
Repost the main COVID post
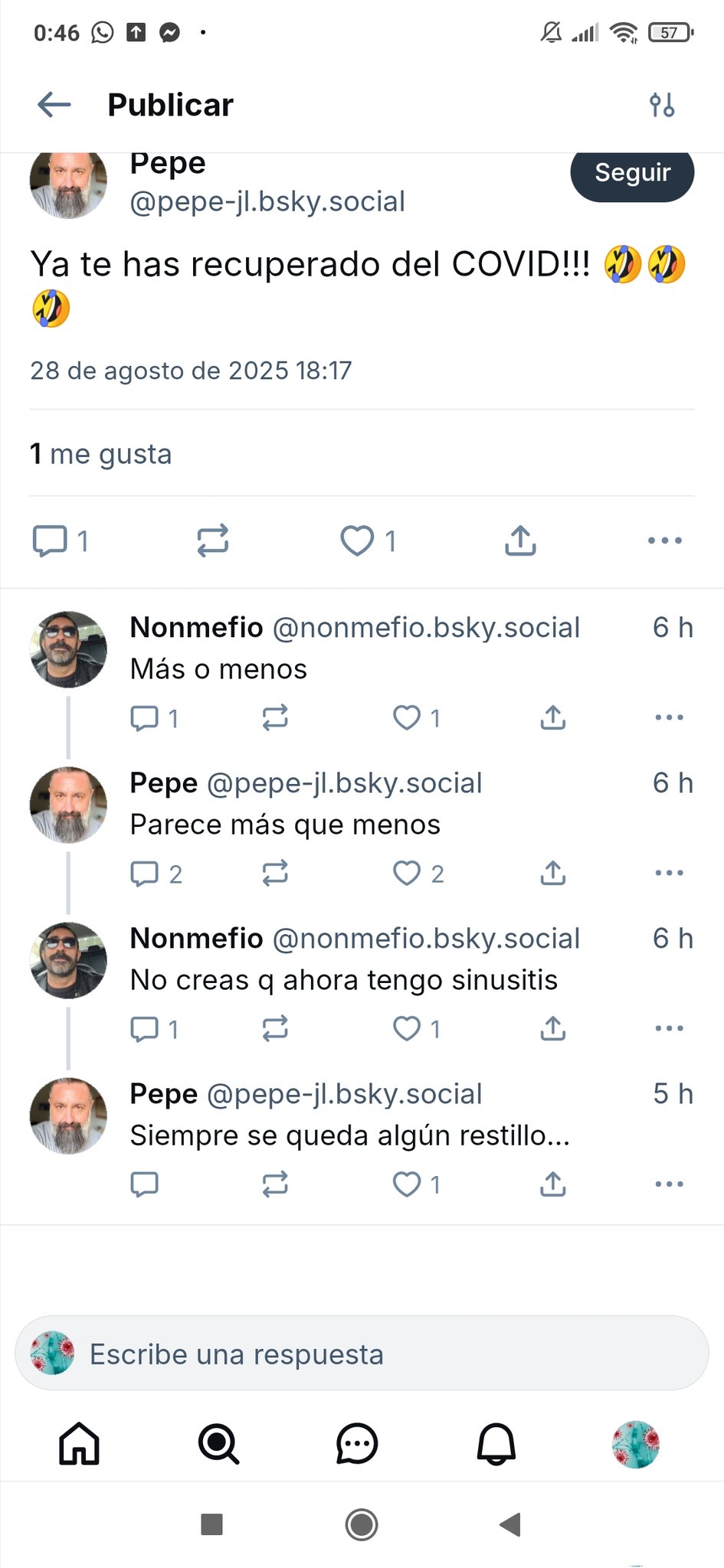click(x=213, y=541)
